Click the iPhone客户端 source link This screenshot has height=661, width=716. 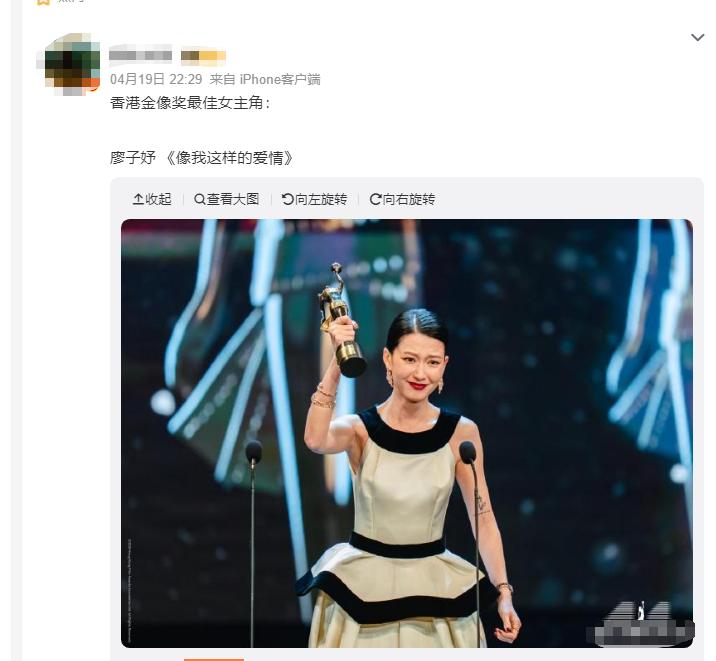(280, 79)
